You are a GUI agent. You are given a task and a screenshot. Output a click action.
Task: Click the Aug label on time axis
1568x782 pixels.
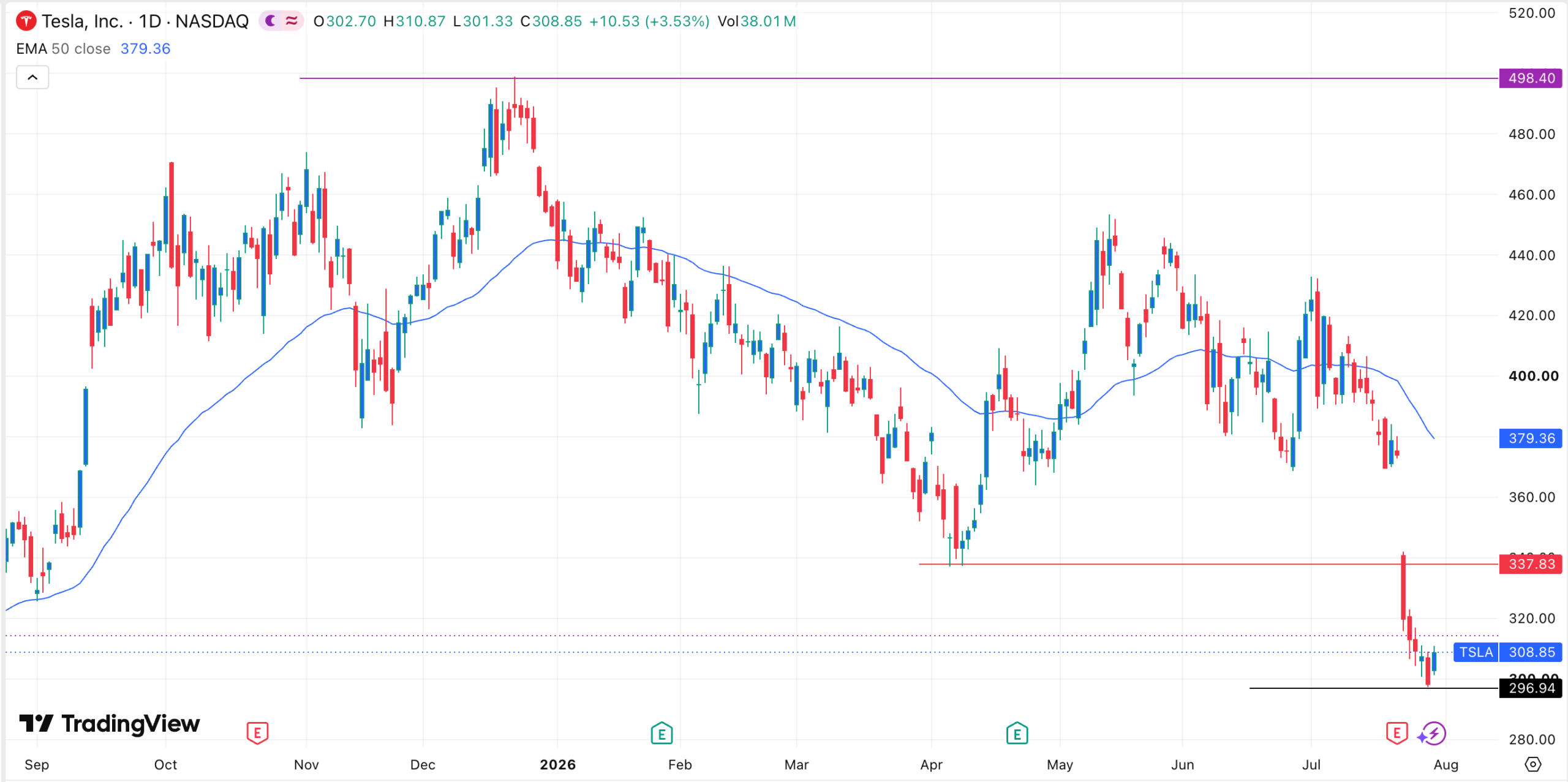(x=1446, y=765)
